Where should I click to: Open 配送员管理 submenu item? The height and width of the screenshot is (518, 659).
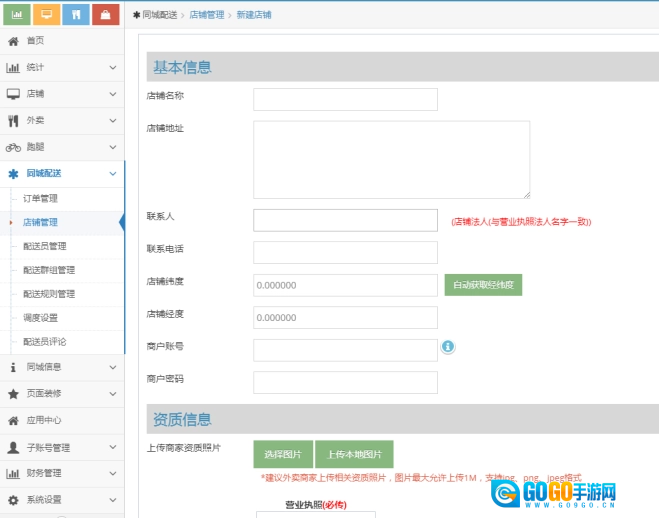tap(45, 246)
